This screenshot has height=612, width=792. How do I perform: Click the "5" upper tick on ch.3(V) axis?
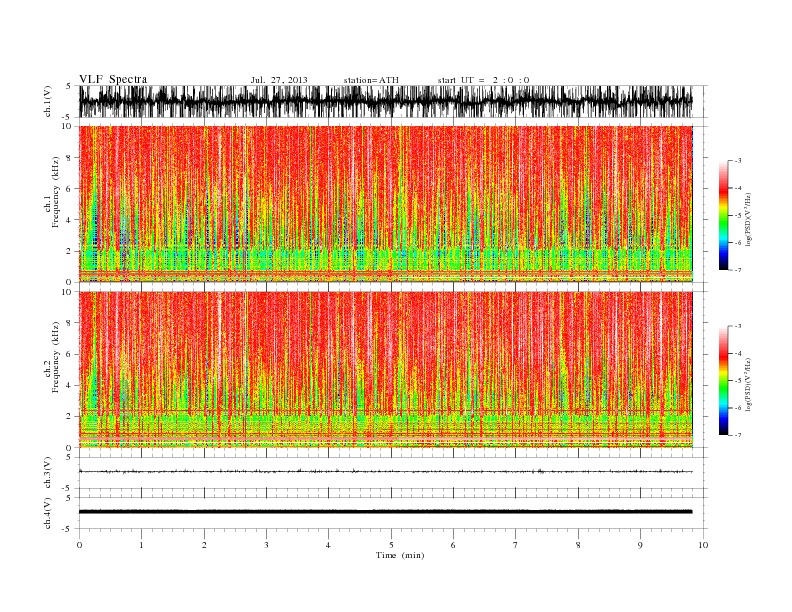pos(69,457)
